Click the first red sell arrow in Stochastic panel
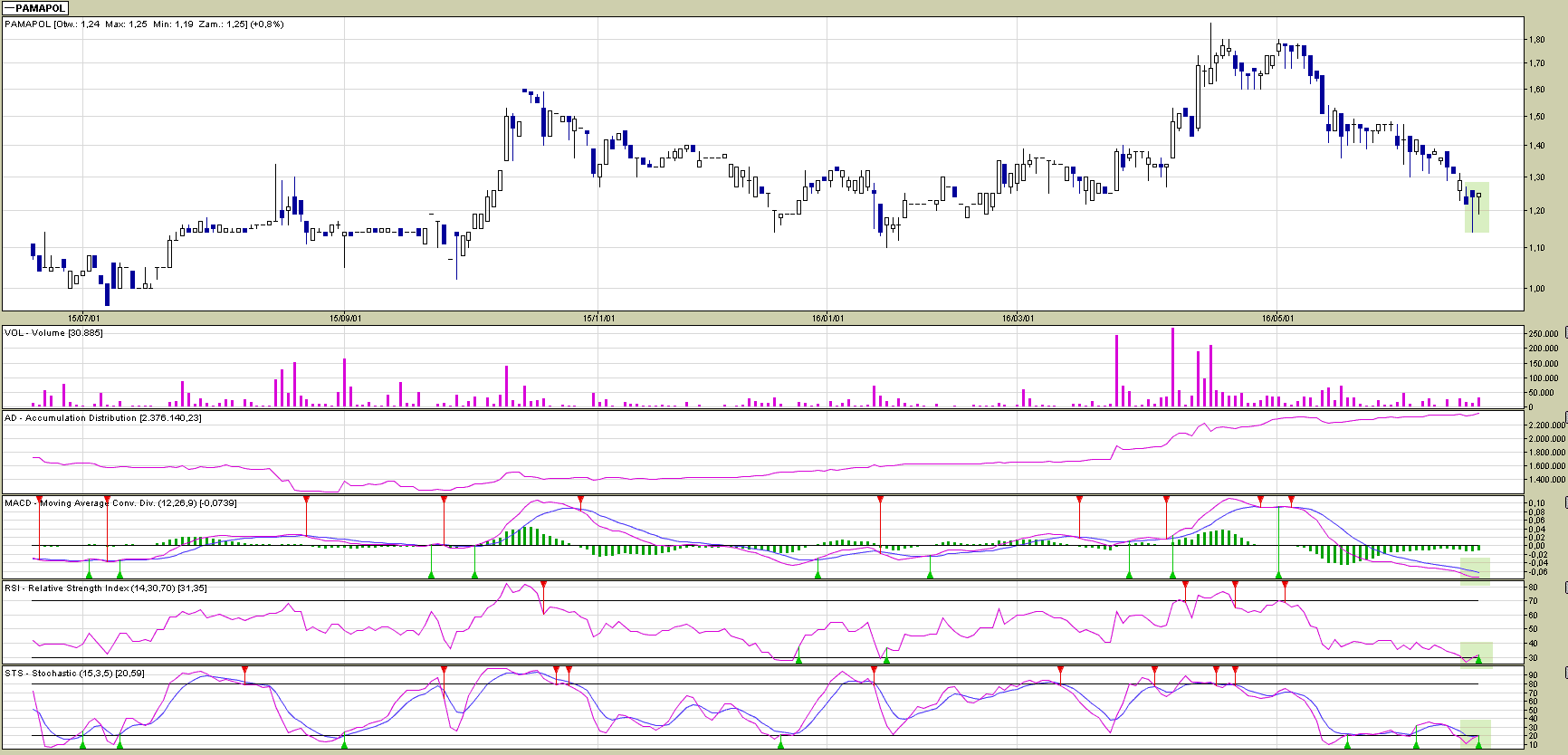 pos(244,670)
